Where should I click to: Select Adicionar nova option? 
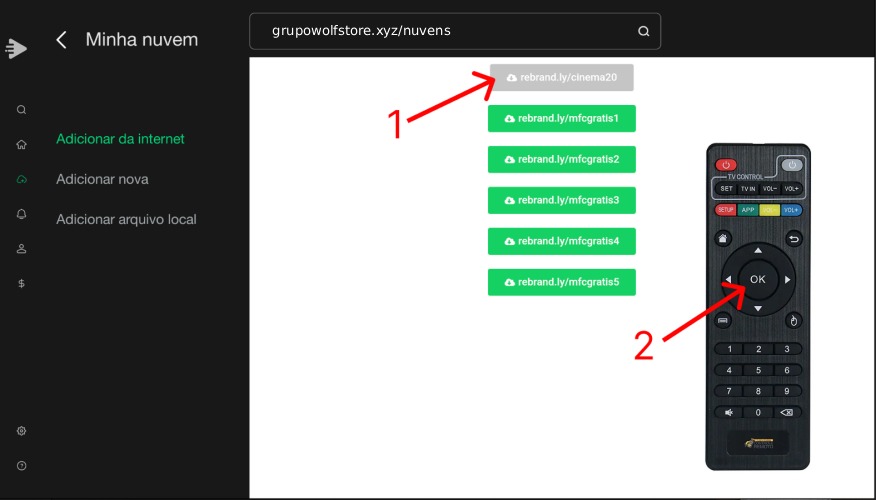point(102,179)
